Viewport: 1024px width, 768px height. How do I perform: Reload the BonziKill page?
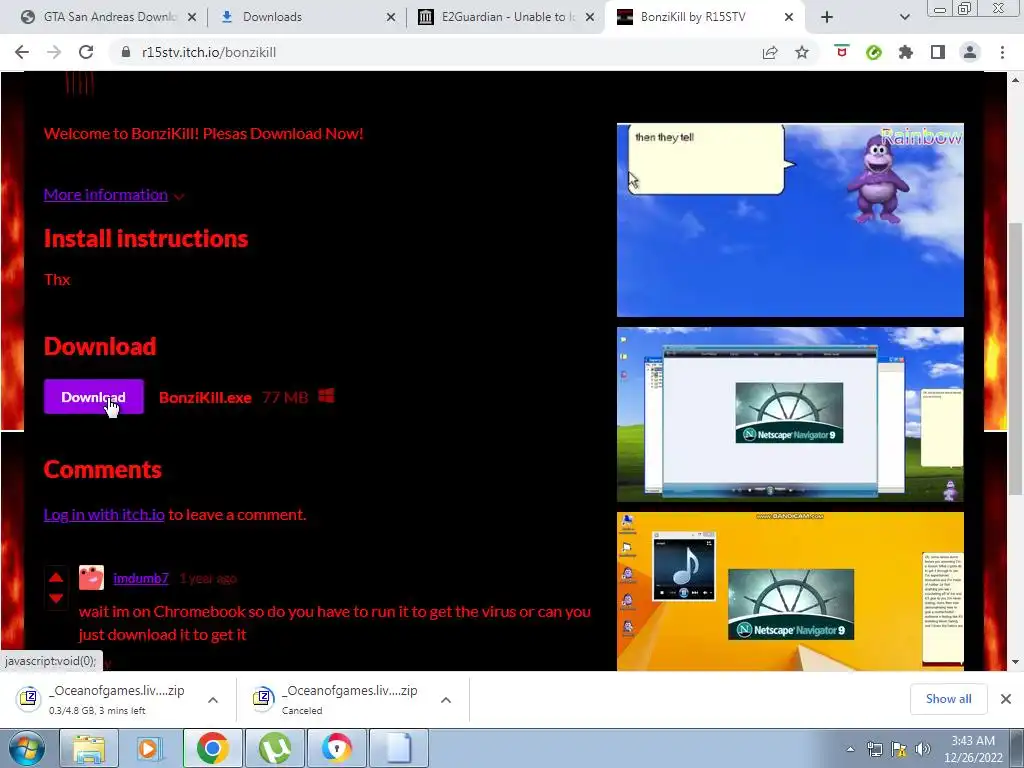point(86,52)
